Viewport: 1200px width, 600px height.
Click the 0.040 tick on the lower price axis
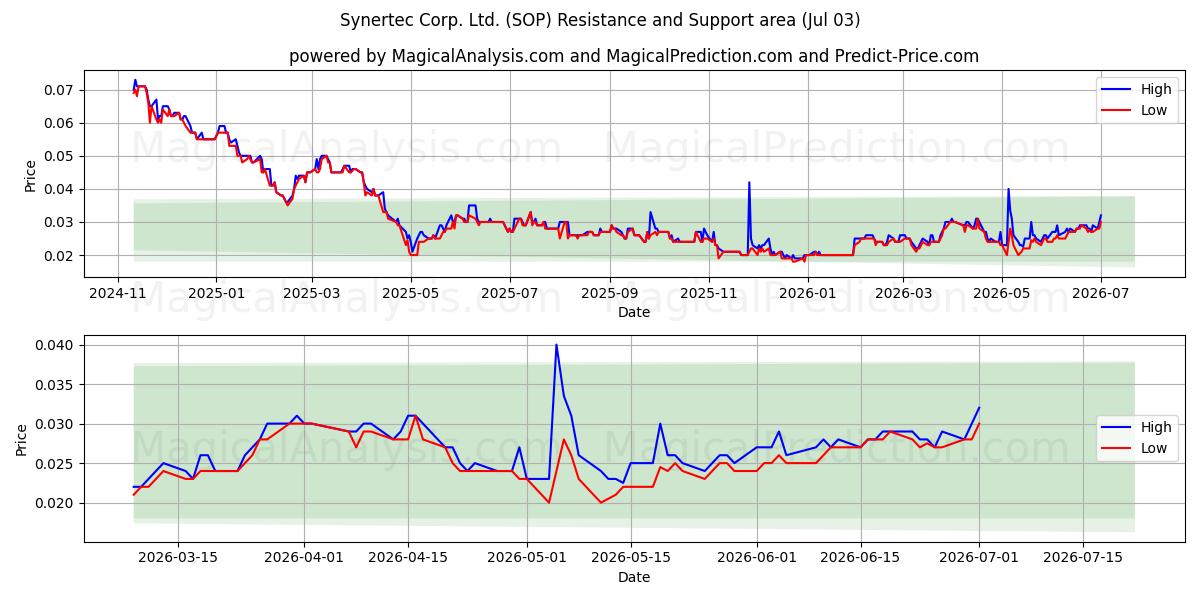56,345
